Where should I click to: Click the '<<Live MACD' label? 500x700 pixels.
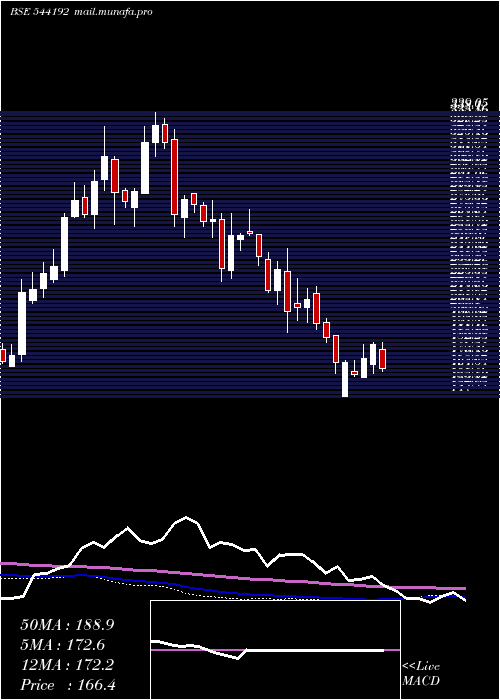421,674
